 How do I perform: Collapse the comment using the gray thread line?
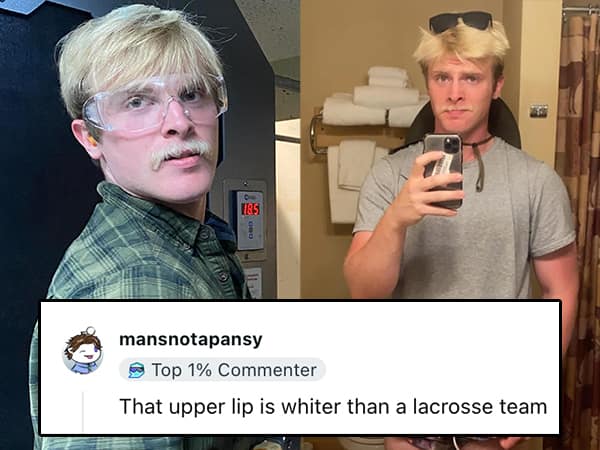83,412
